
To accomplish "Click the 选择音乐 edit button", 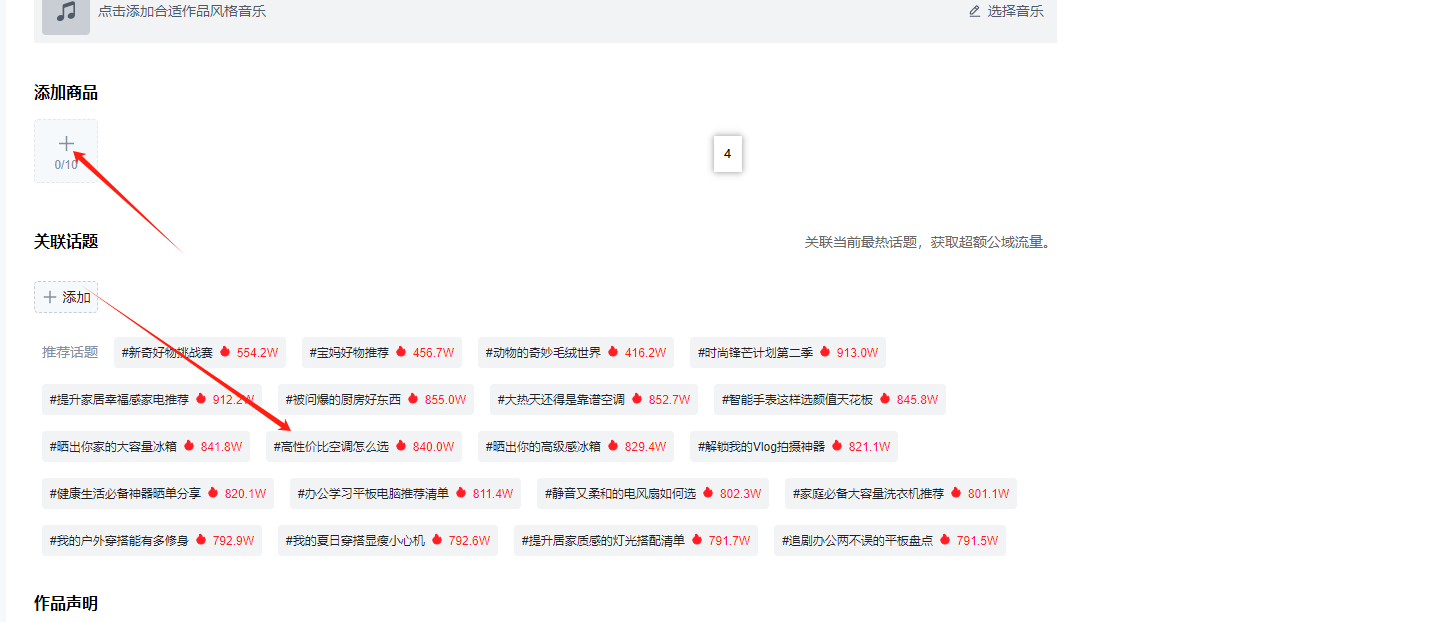I will coord(1006,11).
